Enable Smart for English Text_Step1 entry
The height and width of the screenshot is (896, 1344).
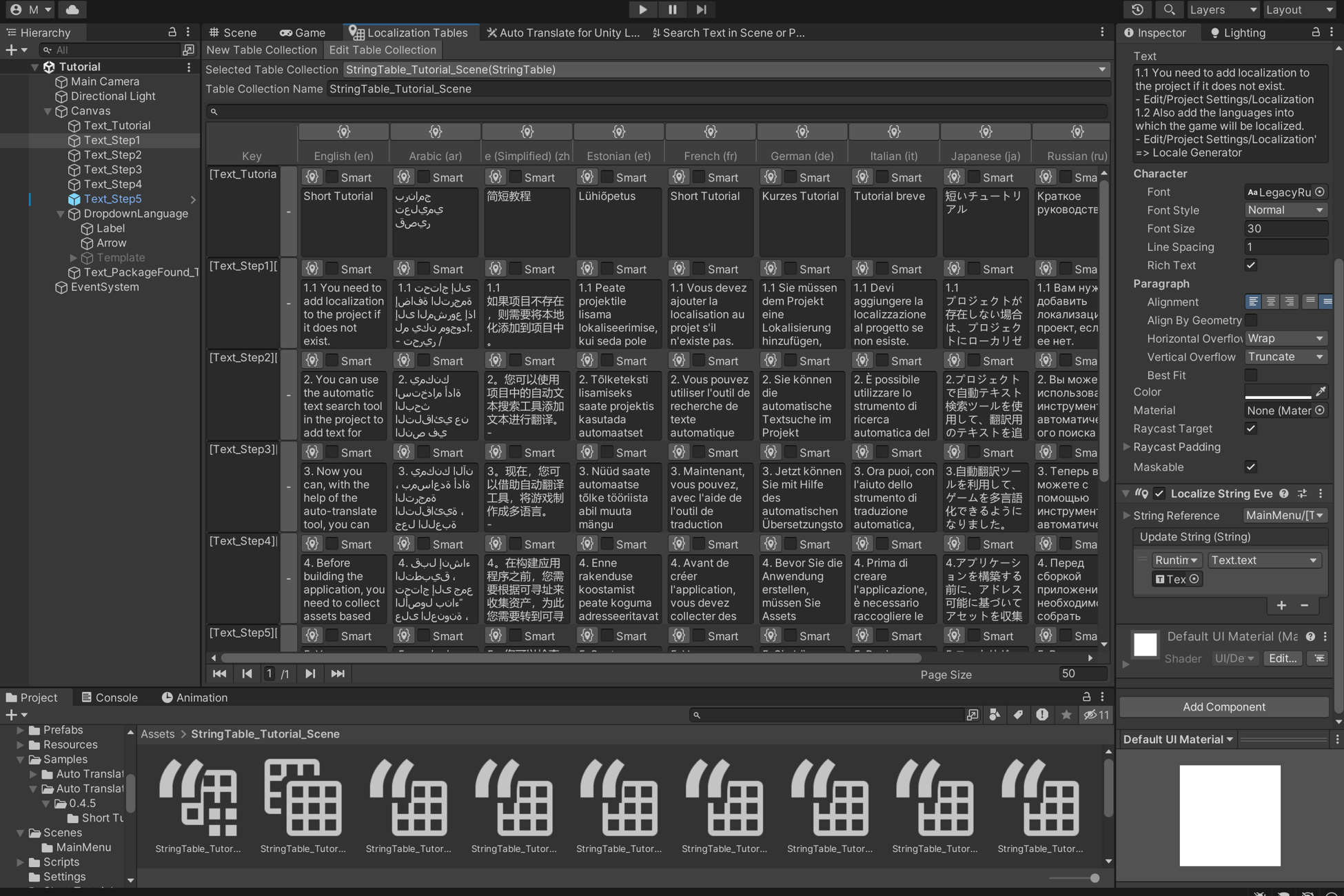pyautogui.click(x=332, y=269)
